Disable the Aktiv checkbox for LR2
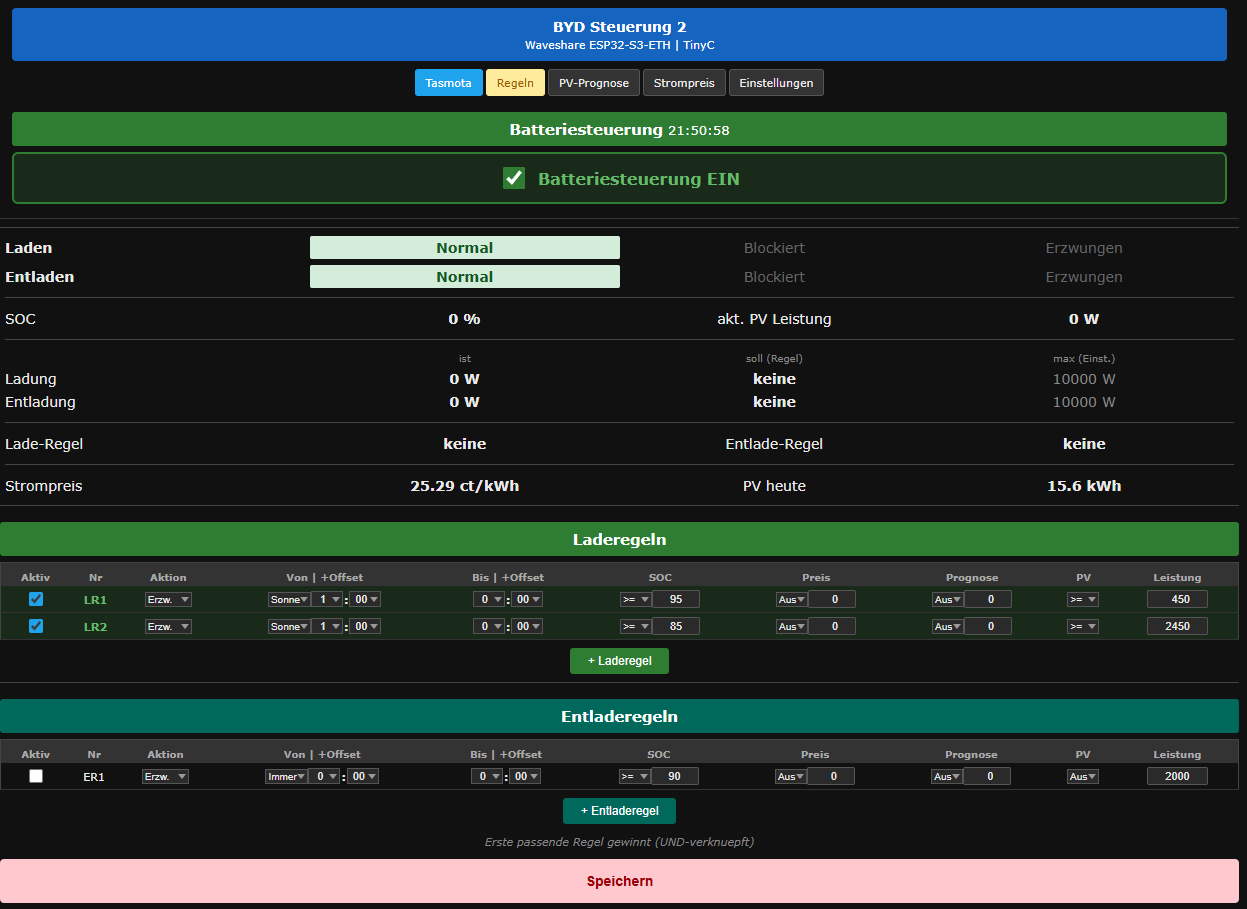Image resolution: width=1247 pixels, height=909 pixels. (36, 626)
